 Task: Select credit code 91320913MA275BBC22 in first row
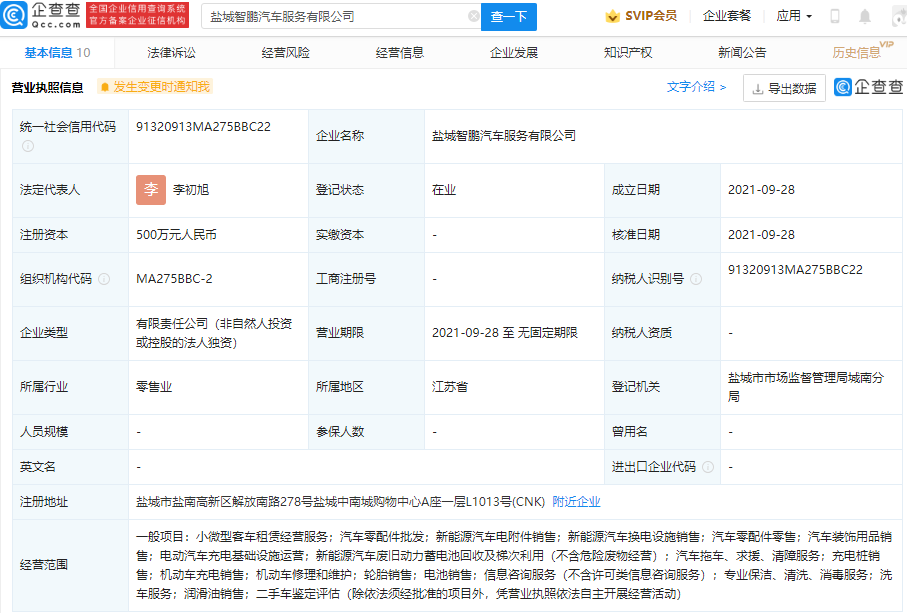203,127
